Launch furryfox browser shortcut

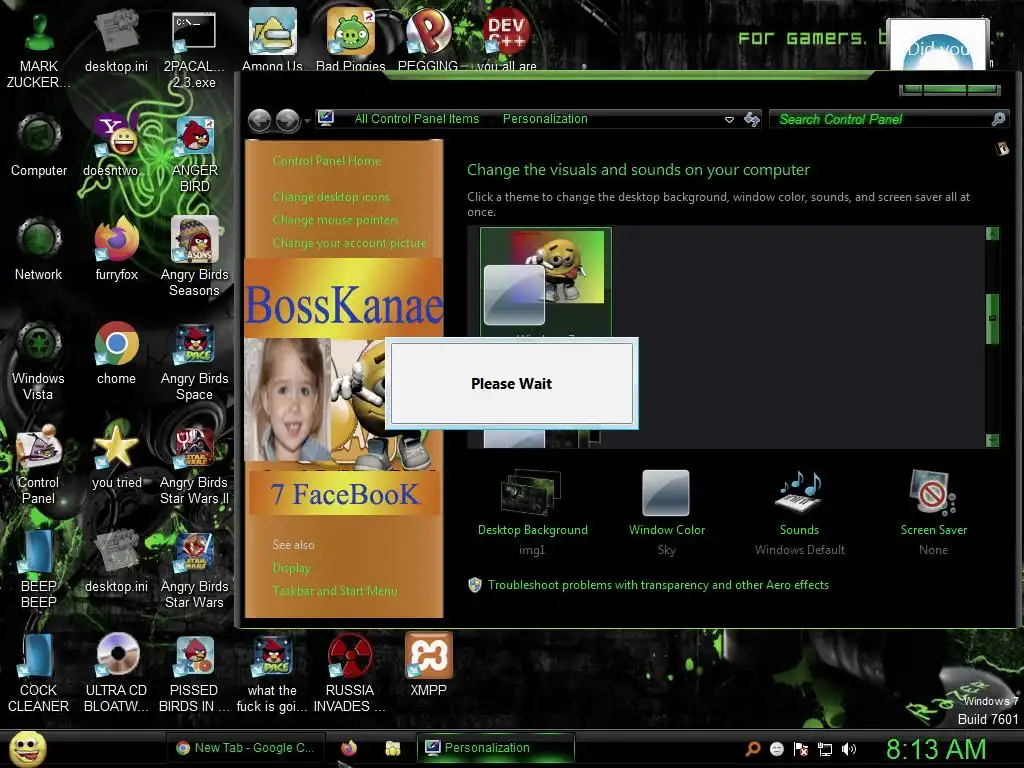click(x=116, y=249)
